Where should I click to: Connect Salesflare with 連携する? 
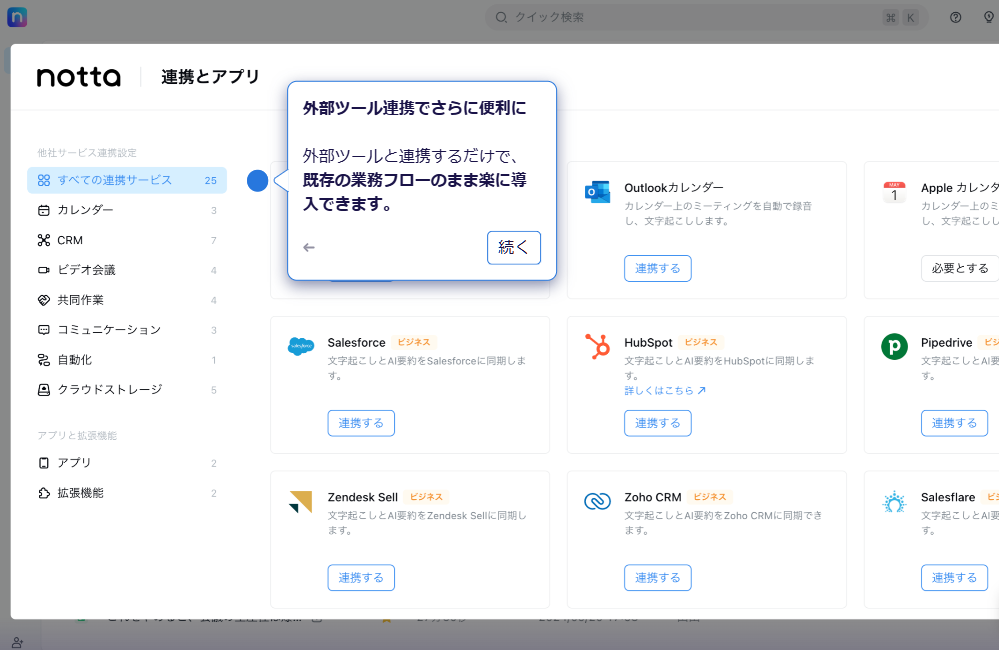click(954, 578)
